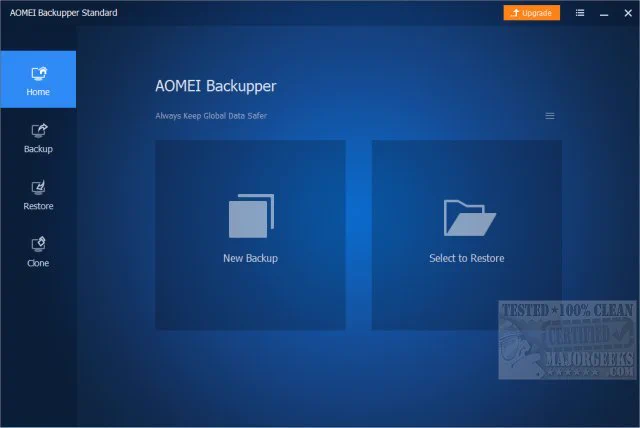Choose the Select to Restore tile
Screen dimensions: 640x428
click(467, 235)
